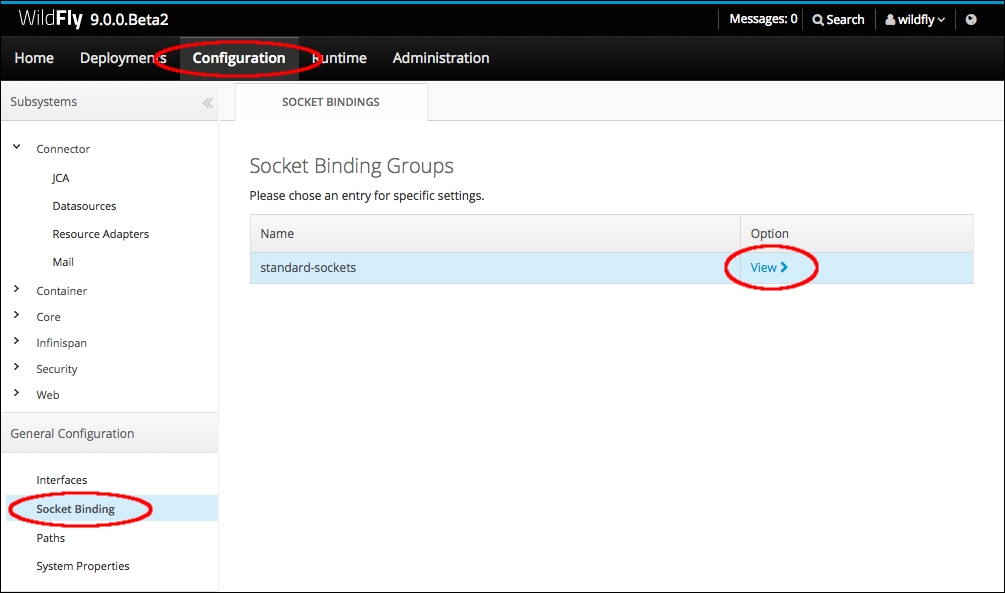Click the globe icon in top bar
Image resolution: width=1005 pixels, height=593 pixels.
[x=970, y=19]
